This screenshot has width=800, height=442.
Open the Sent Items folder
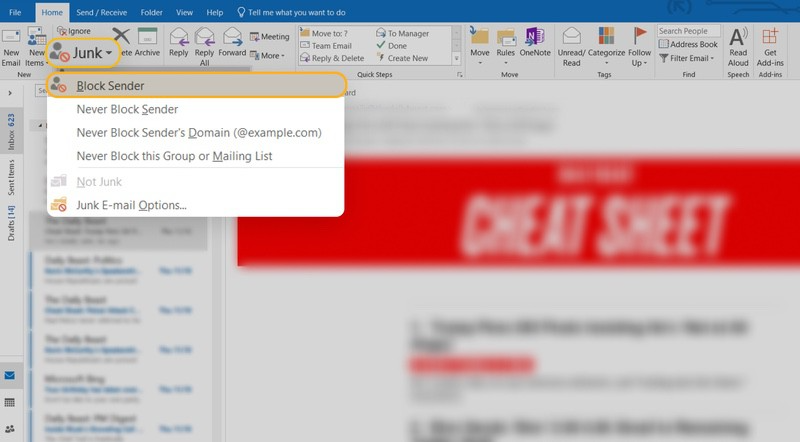click(11, 177)
